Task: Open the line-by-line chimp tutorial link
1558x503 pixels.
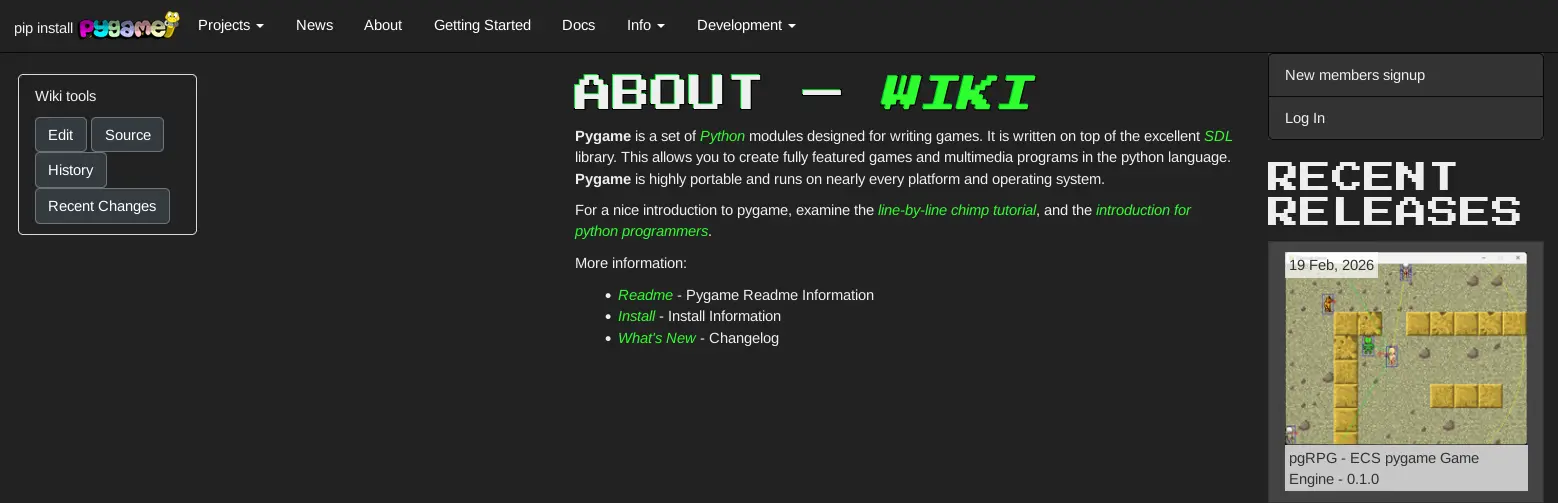Action: pyautogui.click(x=956, y=210)
